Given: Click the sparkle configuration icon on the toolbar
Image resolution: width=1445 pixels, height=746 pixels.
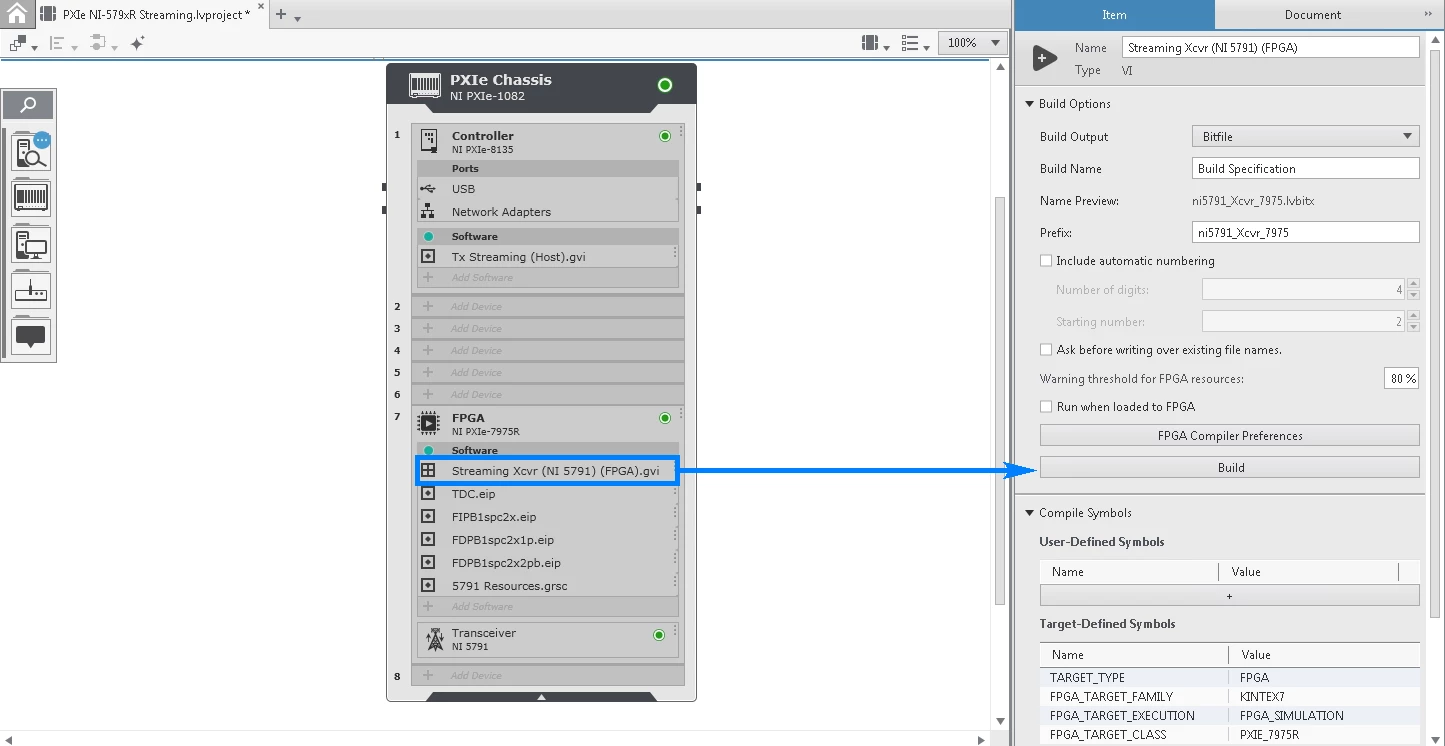Looking at the screenshot, I should click(x=136, y=43).
